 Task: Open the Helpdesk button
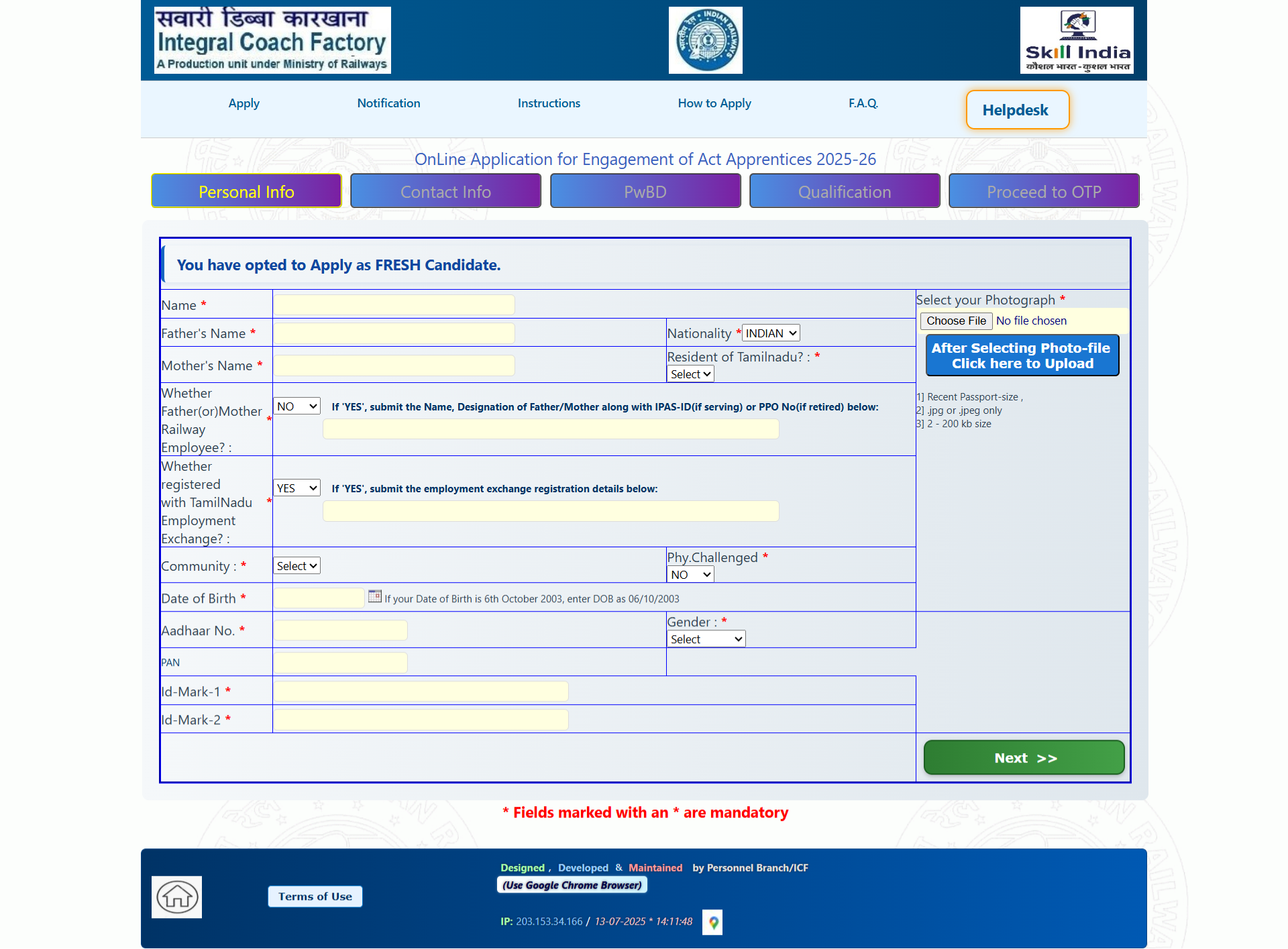(1016, 110)
